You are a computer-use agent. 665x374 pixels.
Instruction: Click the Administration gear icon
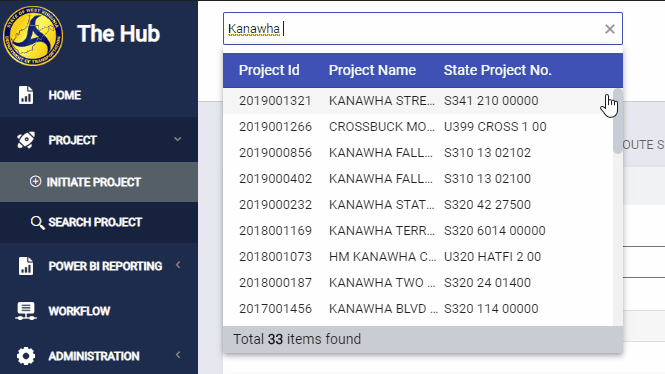point(25,356)
